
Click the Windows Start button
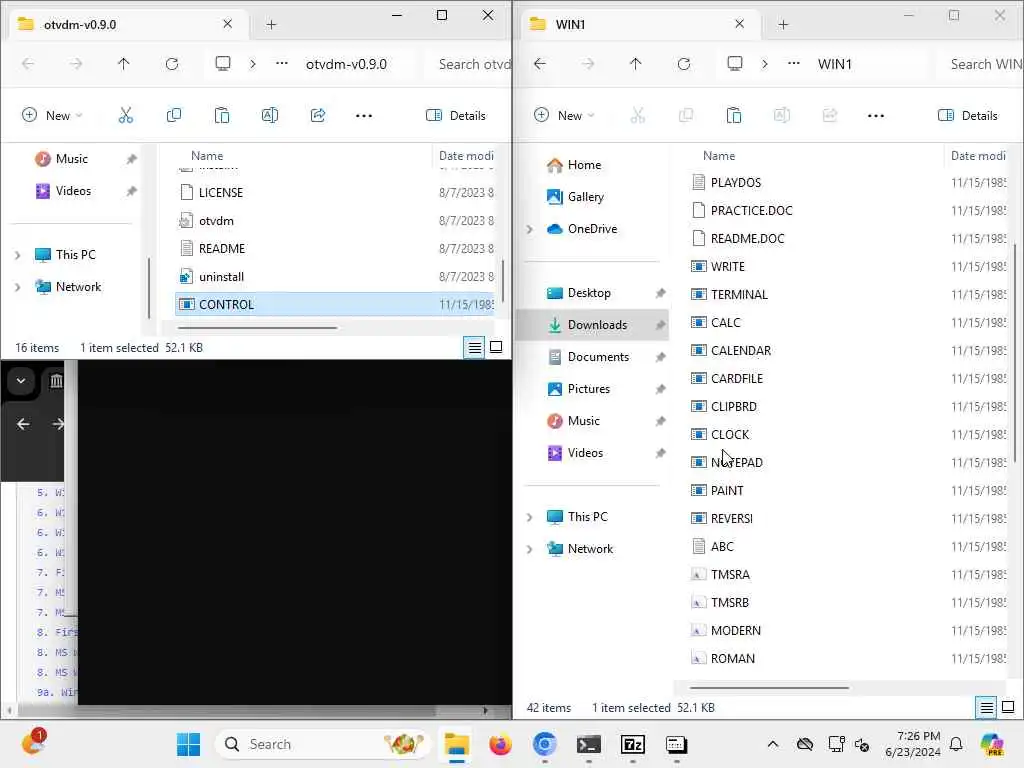[x=189, y=744]
